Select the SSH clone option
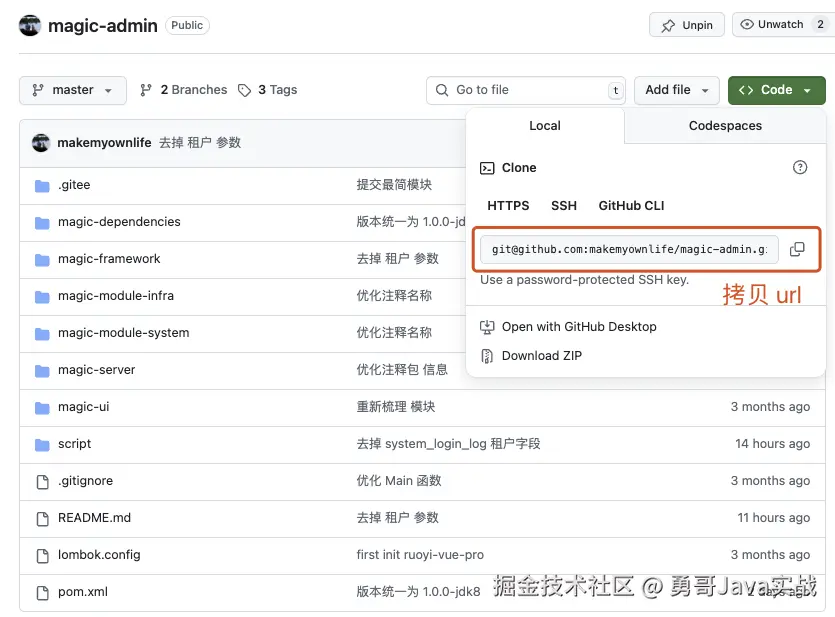The image size is (835, 617). point(563,205)
